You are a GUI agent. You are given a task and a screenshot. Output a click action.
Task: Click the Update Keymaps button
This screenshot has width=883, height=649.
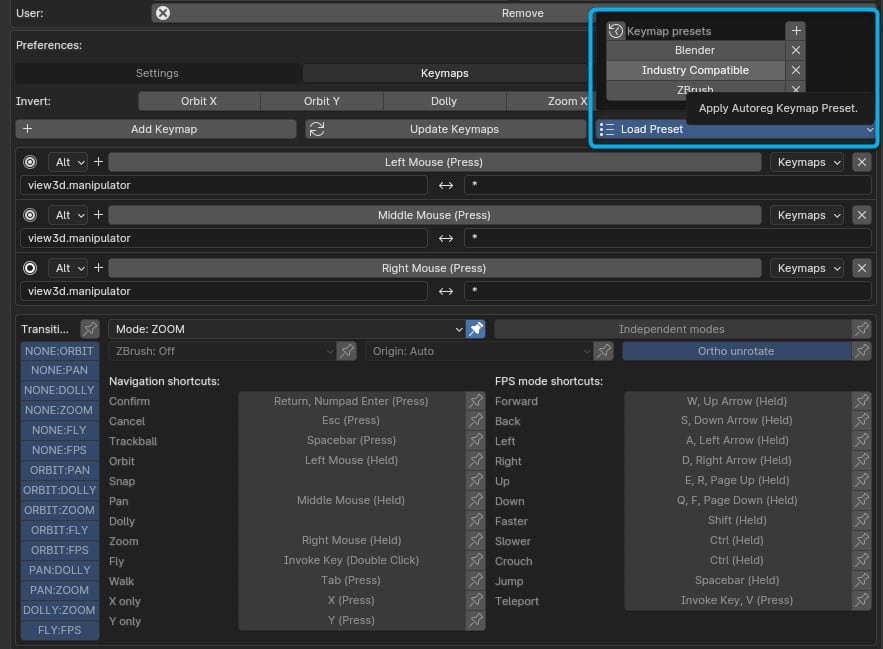pos(446,129)
